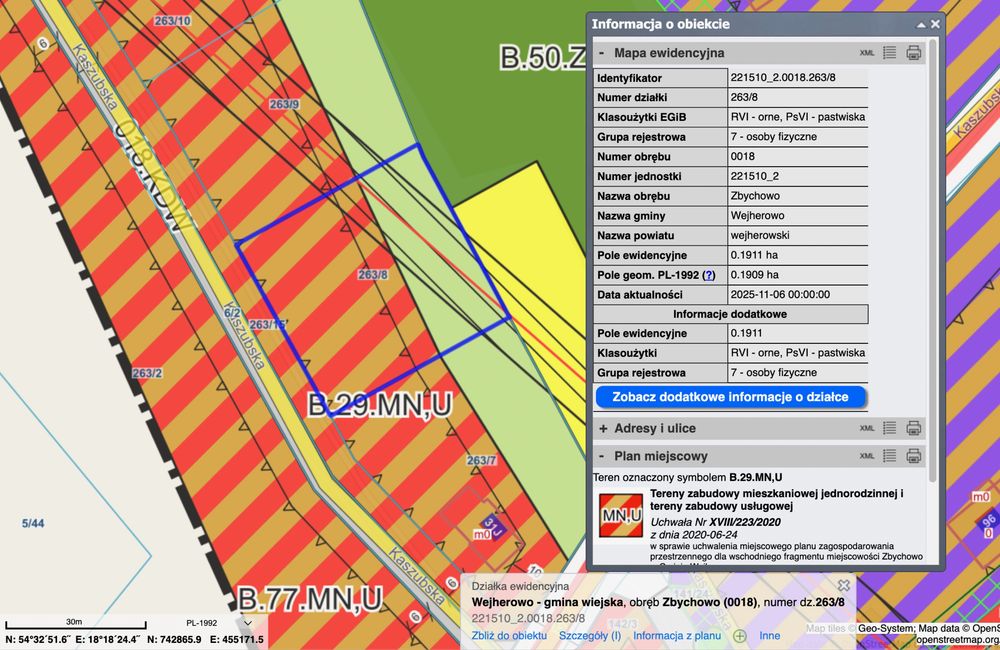
Task: Click the Identyfikator row label
Action: point(629,78)
